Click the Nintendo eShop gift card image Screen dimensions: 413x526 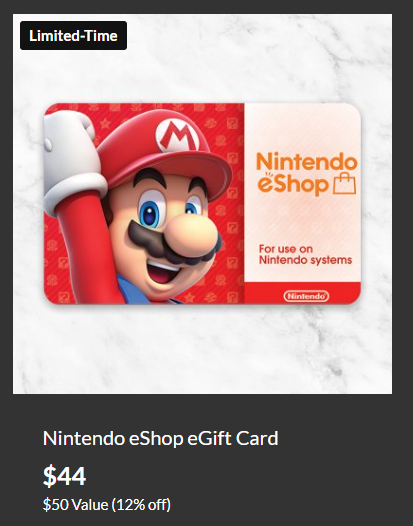point(202,204)
